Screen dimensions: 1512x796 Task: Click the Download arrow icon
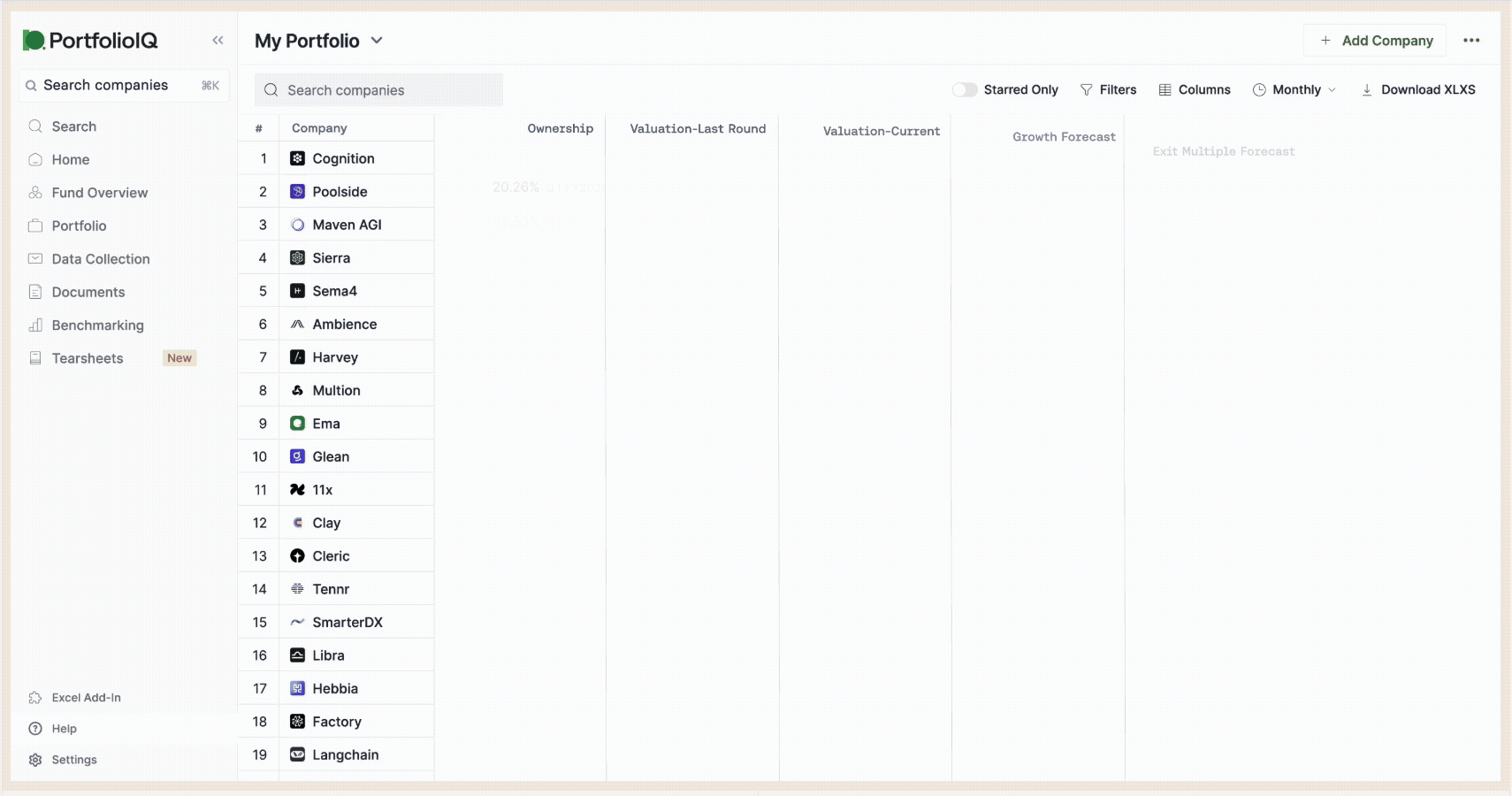pyautogui.click(x=1367, y=89)
